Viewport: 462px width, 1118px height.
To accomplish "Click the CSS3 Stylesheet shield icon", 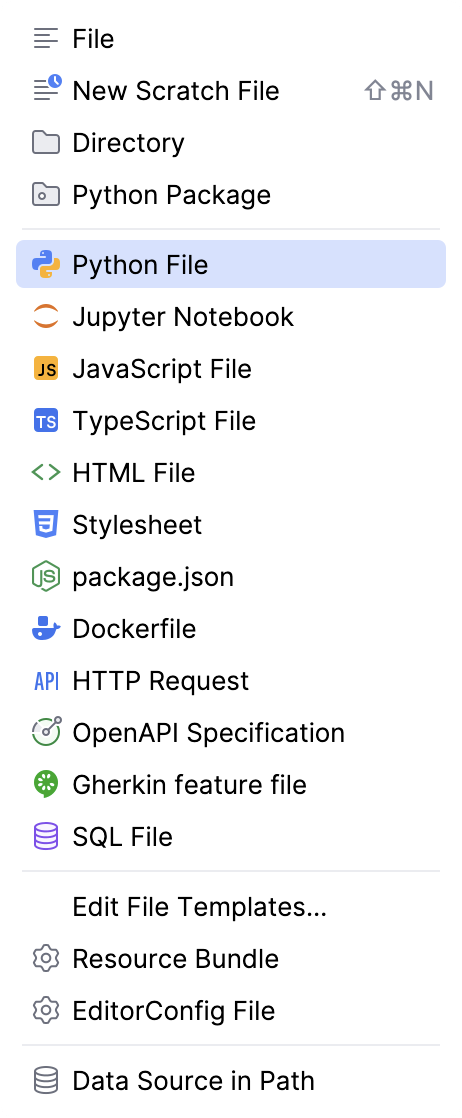I will pos(46,525).
